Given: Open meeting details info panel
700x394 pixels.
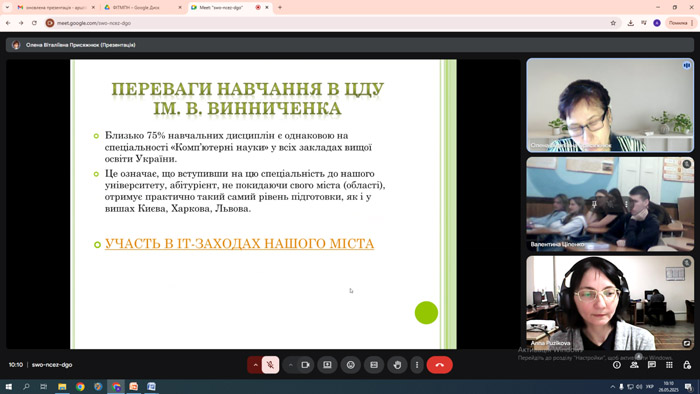Looking at the screenshot, I should point(617,365).
